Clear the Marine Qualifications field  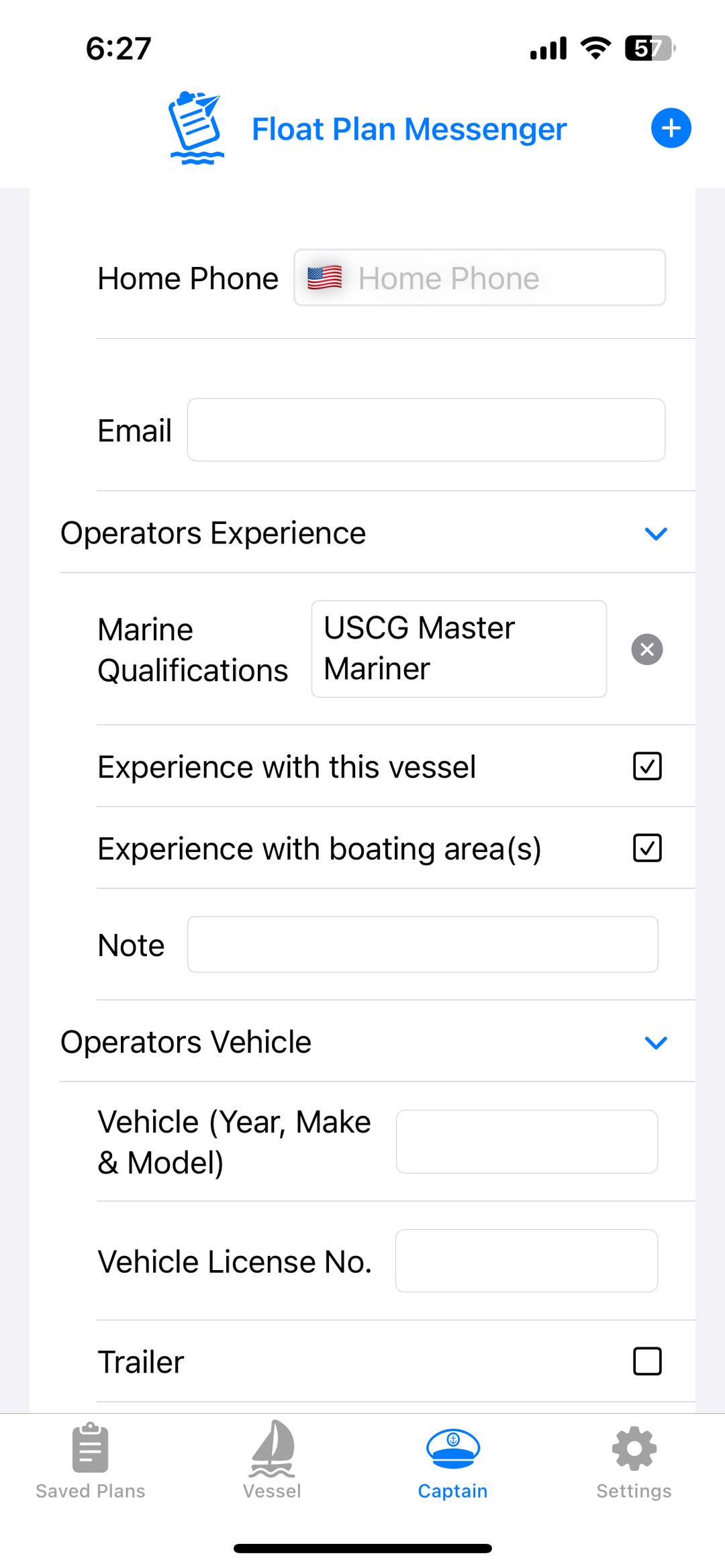[x=646, y=649]
